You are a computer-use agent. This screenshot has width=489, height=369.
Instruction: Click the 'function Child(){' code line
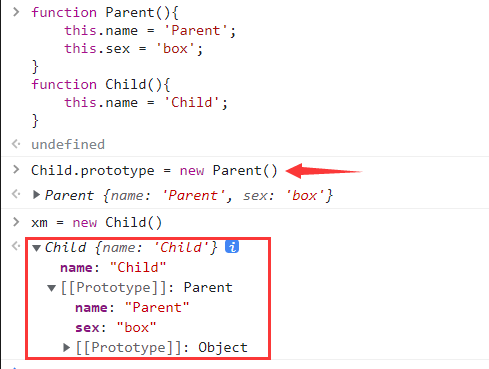point(101,84)
